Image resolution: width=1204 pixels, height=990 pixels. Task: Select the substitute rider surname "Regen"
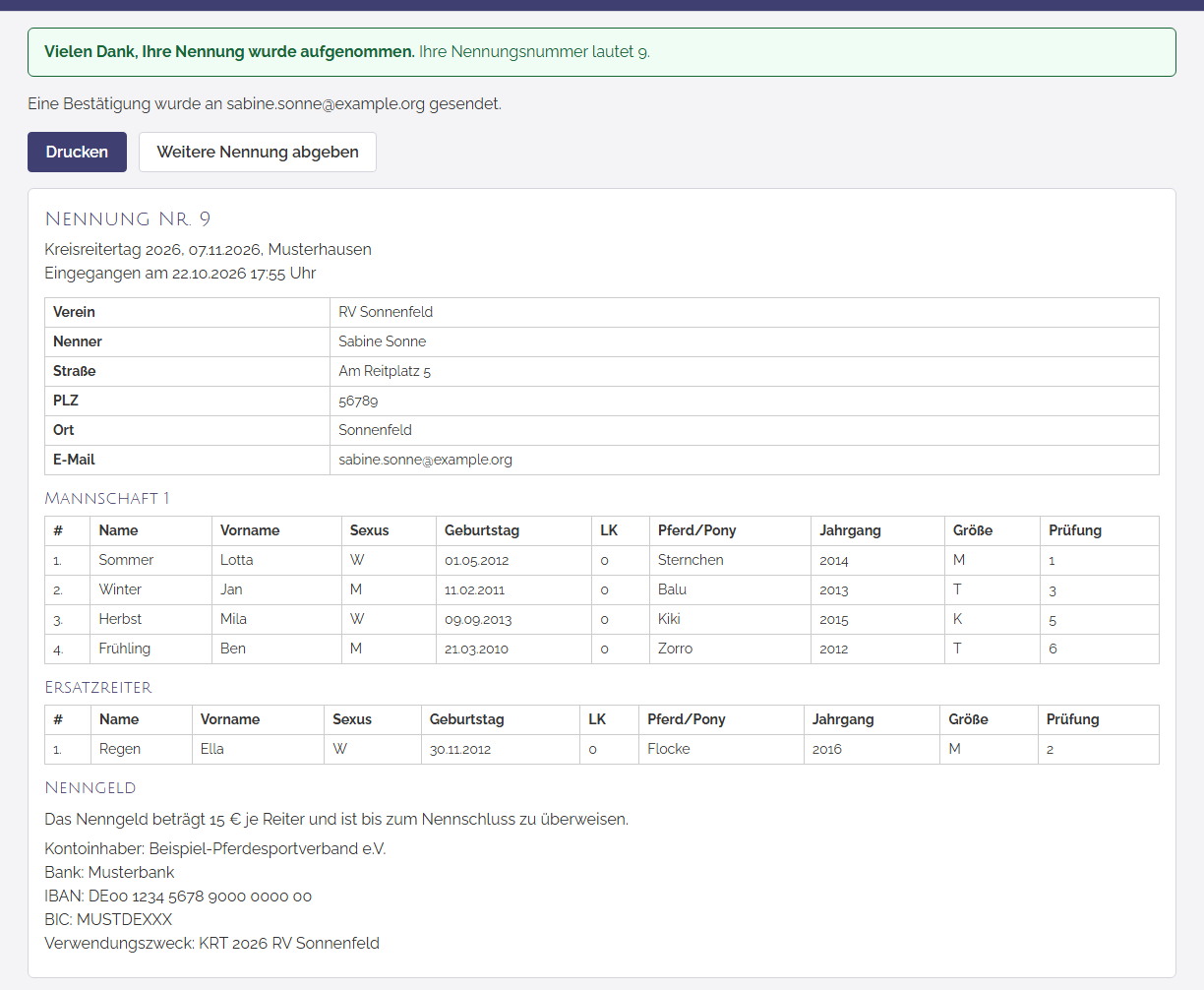coord(120,749)
